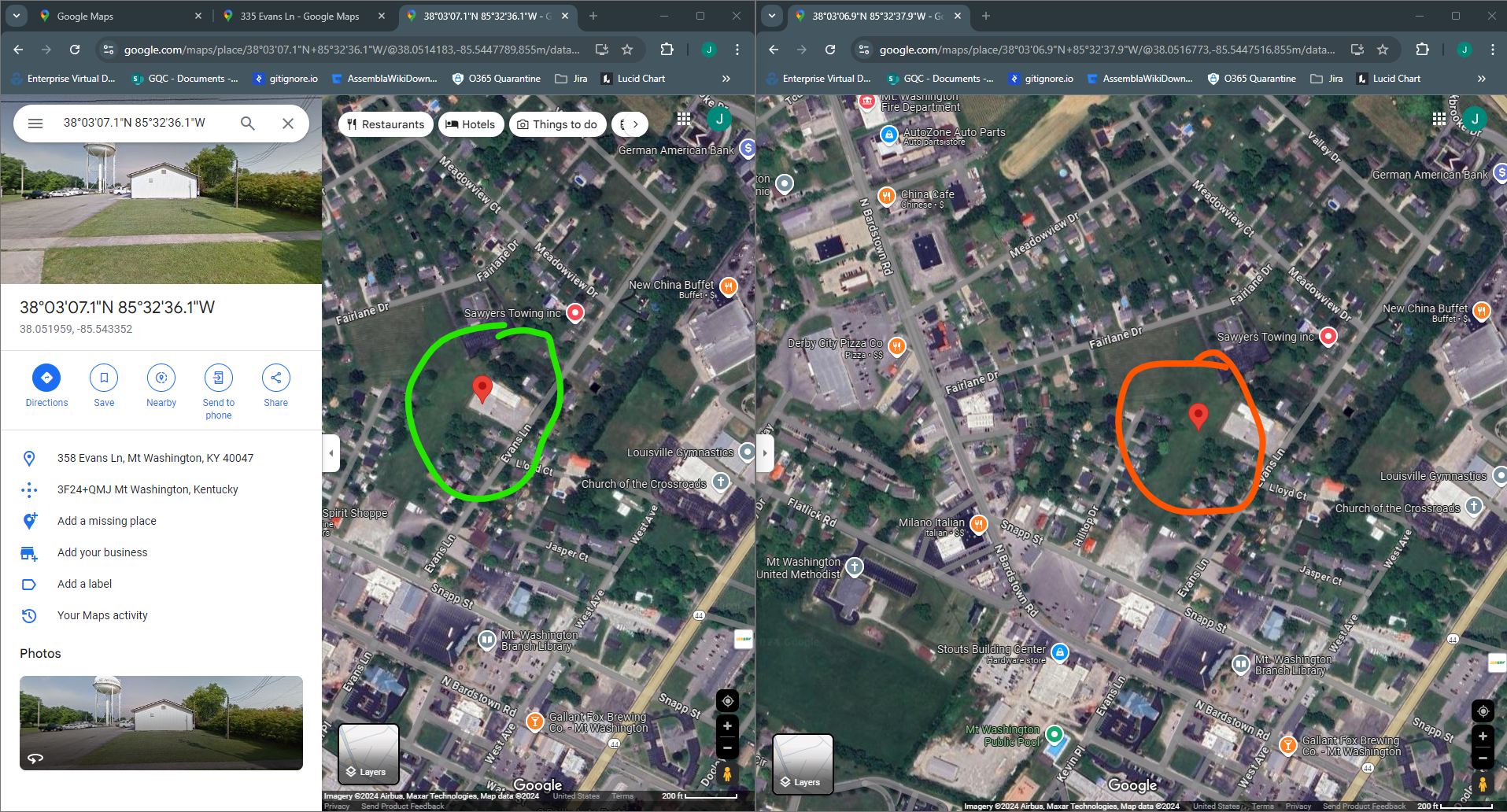1507x812 pixels.
Task: Open the Google Maps hamburger menu
Action: pyautogui.click(x=35, y=124)
